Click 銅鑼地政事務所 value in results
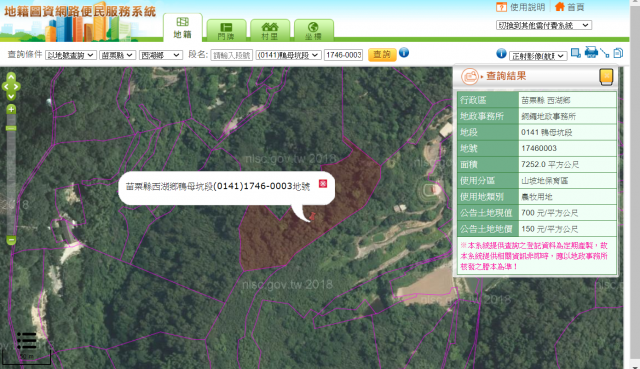 tap(549, 116)
